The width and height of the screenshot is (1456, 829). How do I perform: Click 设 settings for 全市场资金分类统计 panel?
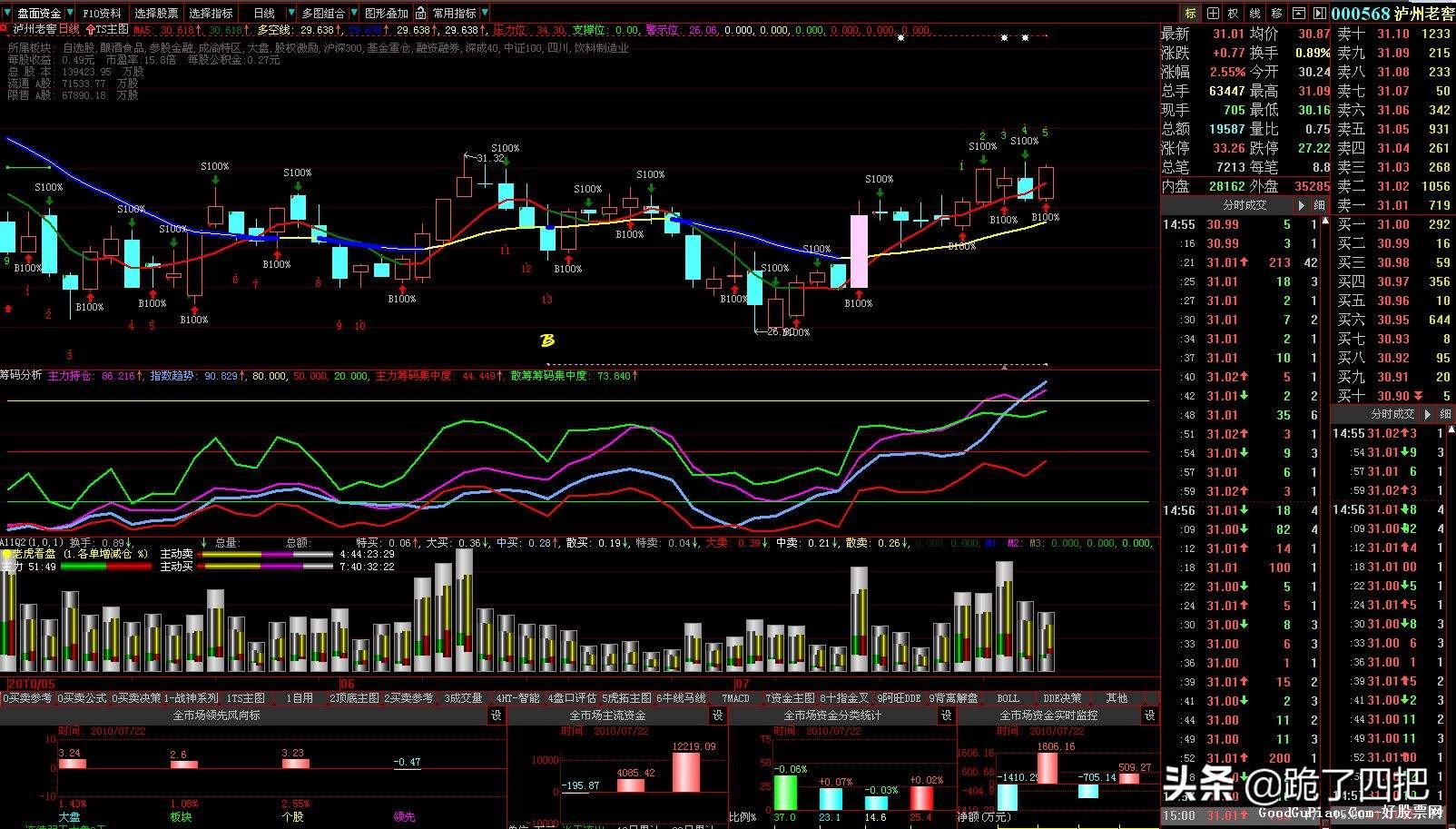click(947, 716)
